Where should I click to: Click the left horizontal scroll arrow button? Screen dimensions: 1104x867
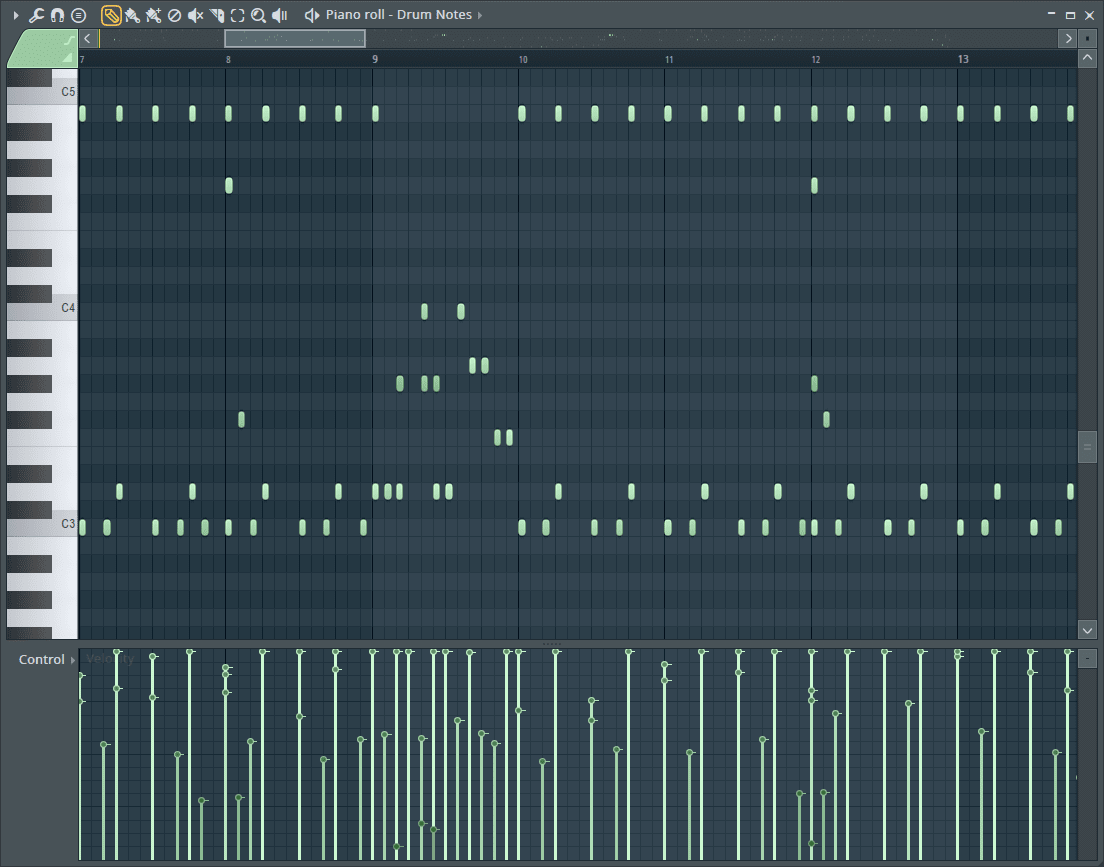[86, 38]
